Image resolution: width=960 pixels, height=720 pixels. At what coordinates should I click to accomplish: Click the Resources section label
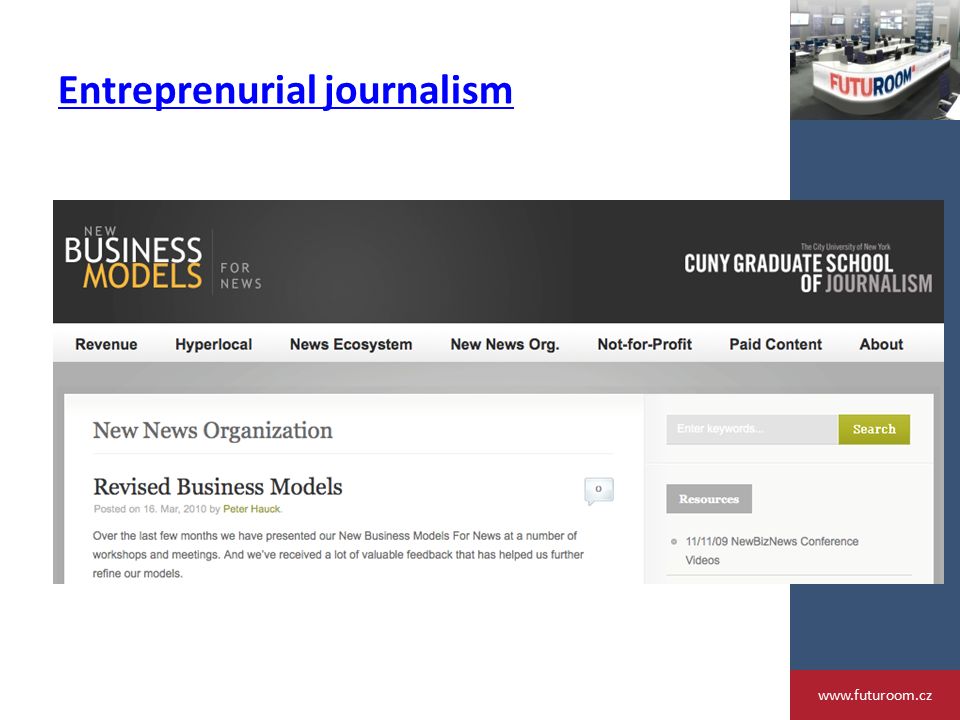[709, 499]
